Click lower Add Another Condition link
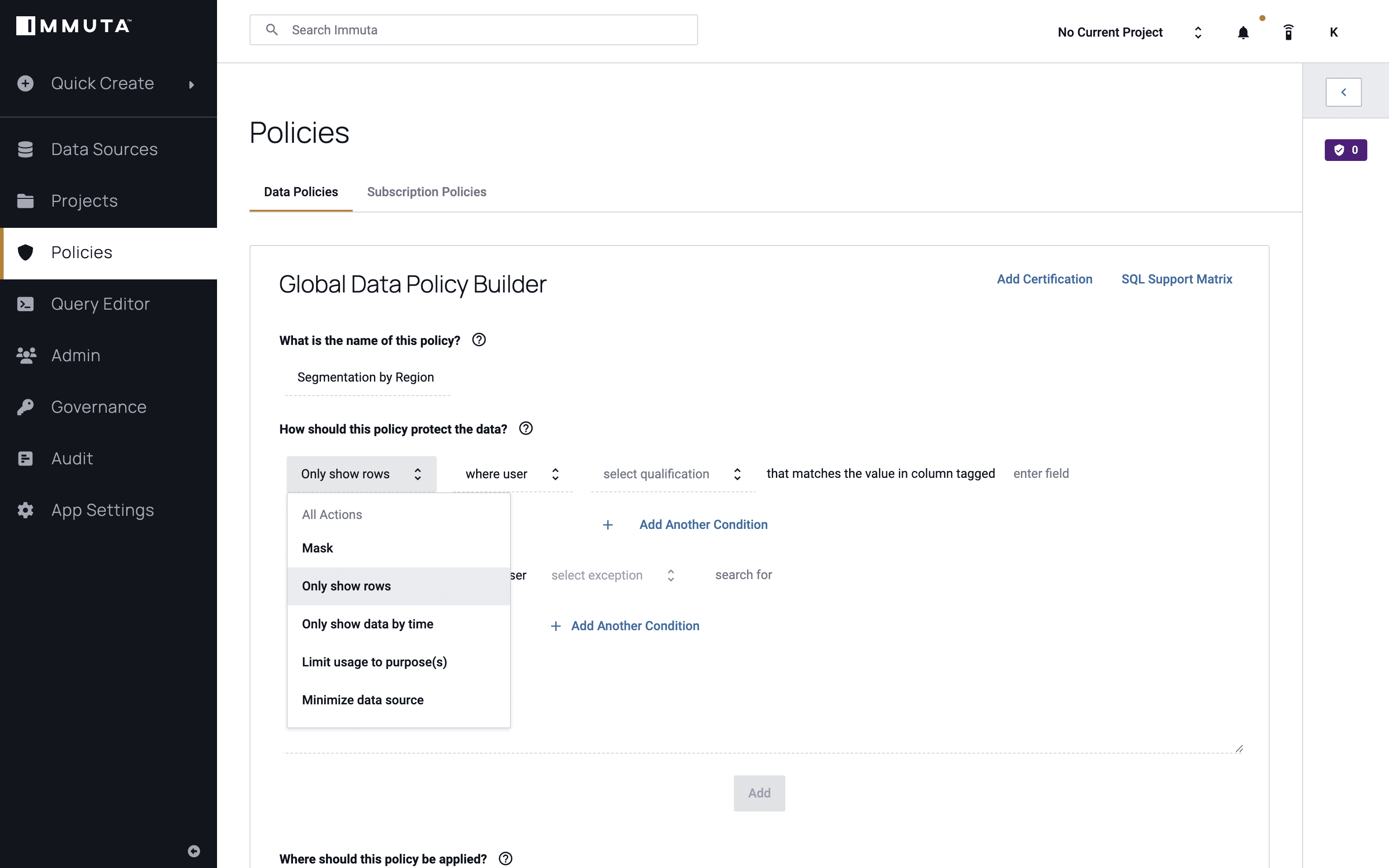Image resolution: width=1389 pixels, height=868 pixels. [635, 626]
